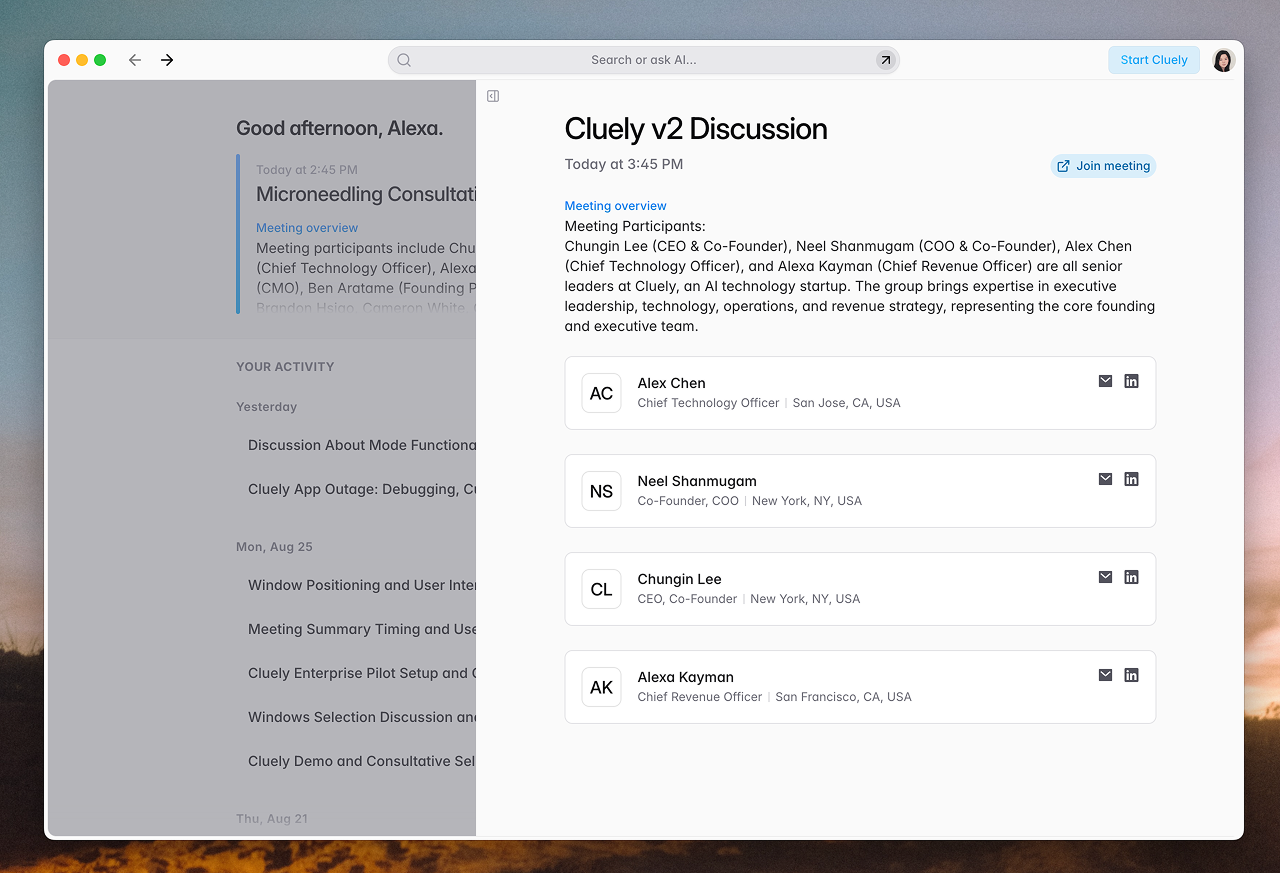Image resolution: width=1280 pixels, height=873 pixels.
Task: Click the Search or ask AI field
Action: [644, 60]
